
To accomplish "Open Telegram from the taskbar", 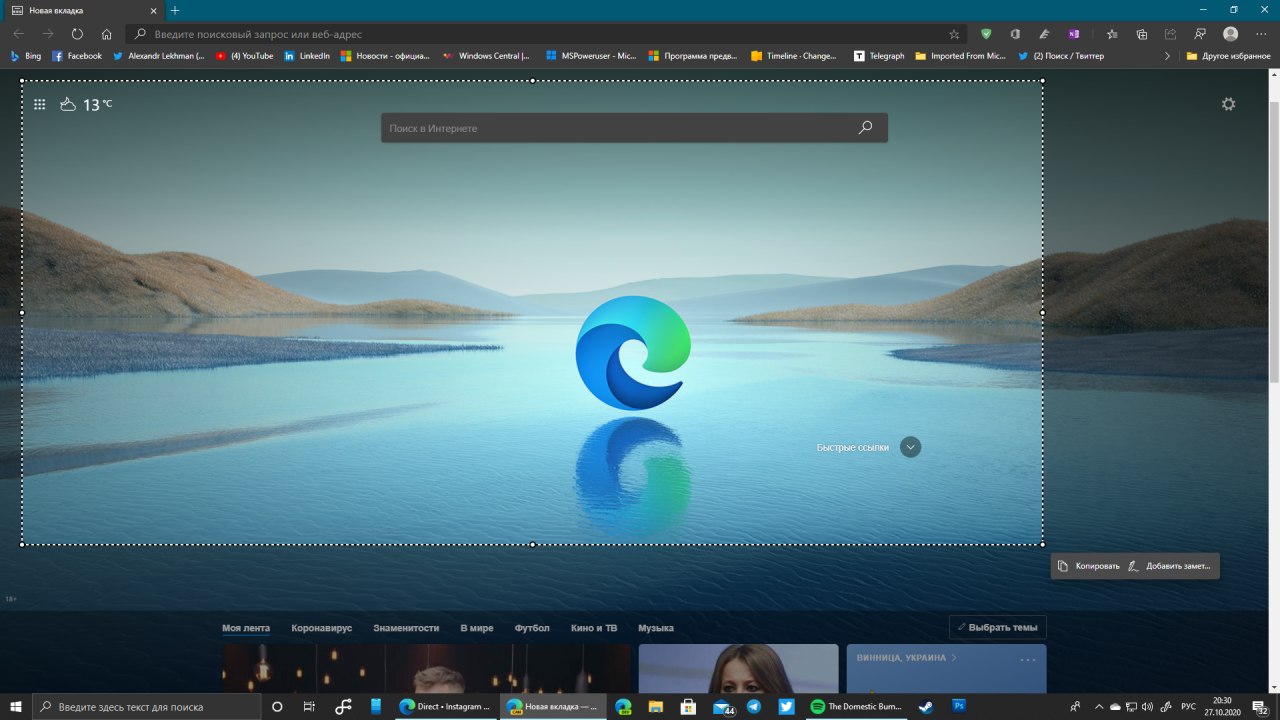I will (x=754, y=706).
